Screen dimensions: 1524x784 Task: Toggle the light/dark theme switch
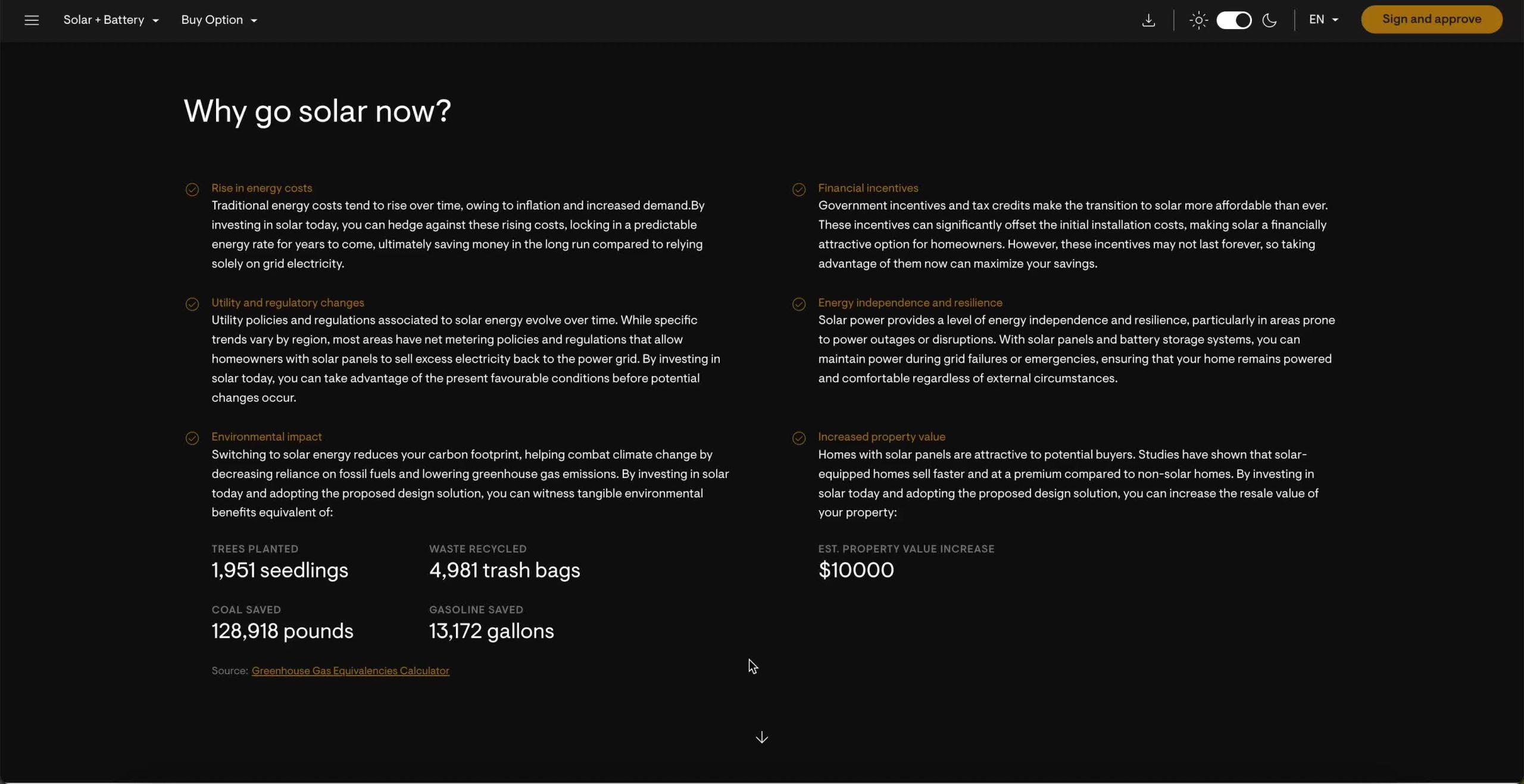(1233, 20)
